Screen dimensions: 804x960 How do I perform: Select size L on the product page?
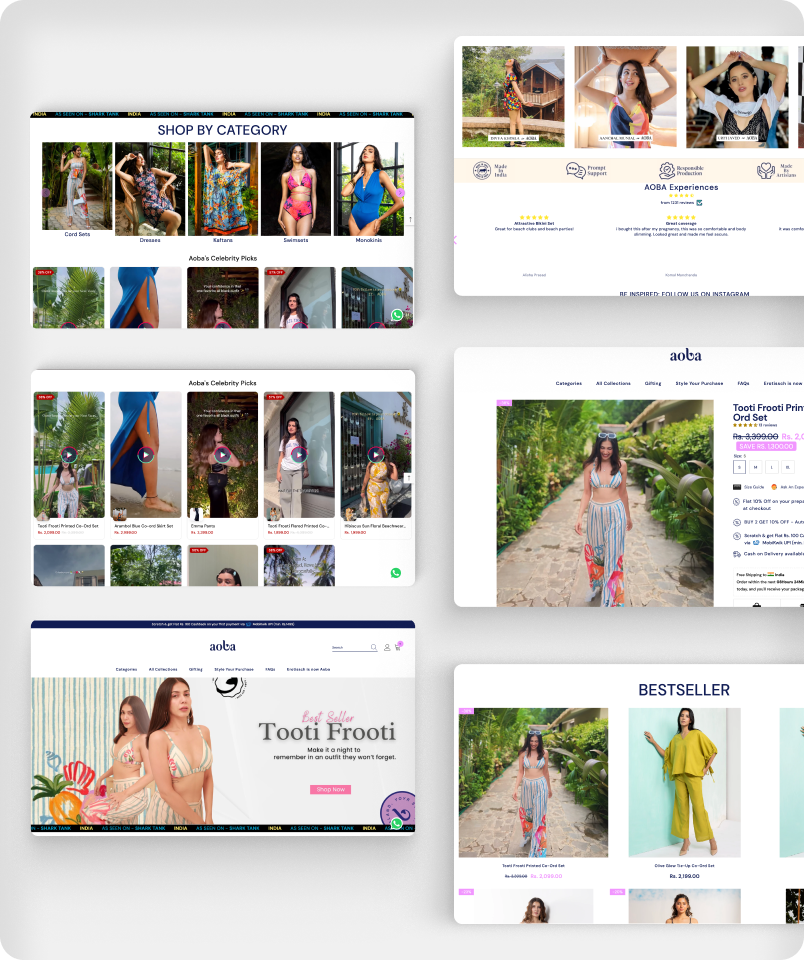(x=772, y=466)
